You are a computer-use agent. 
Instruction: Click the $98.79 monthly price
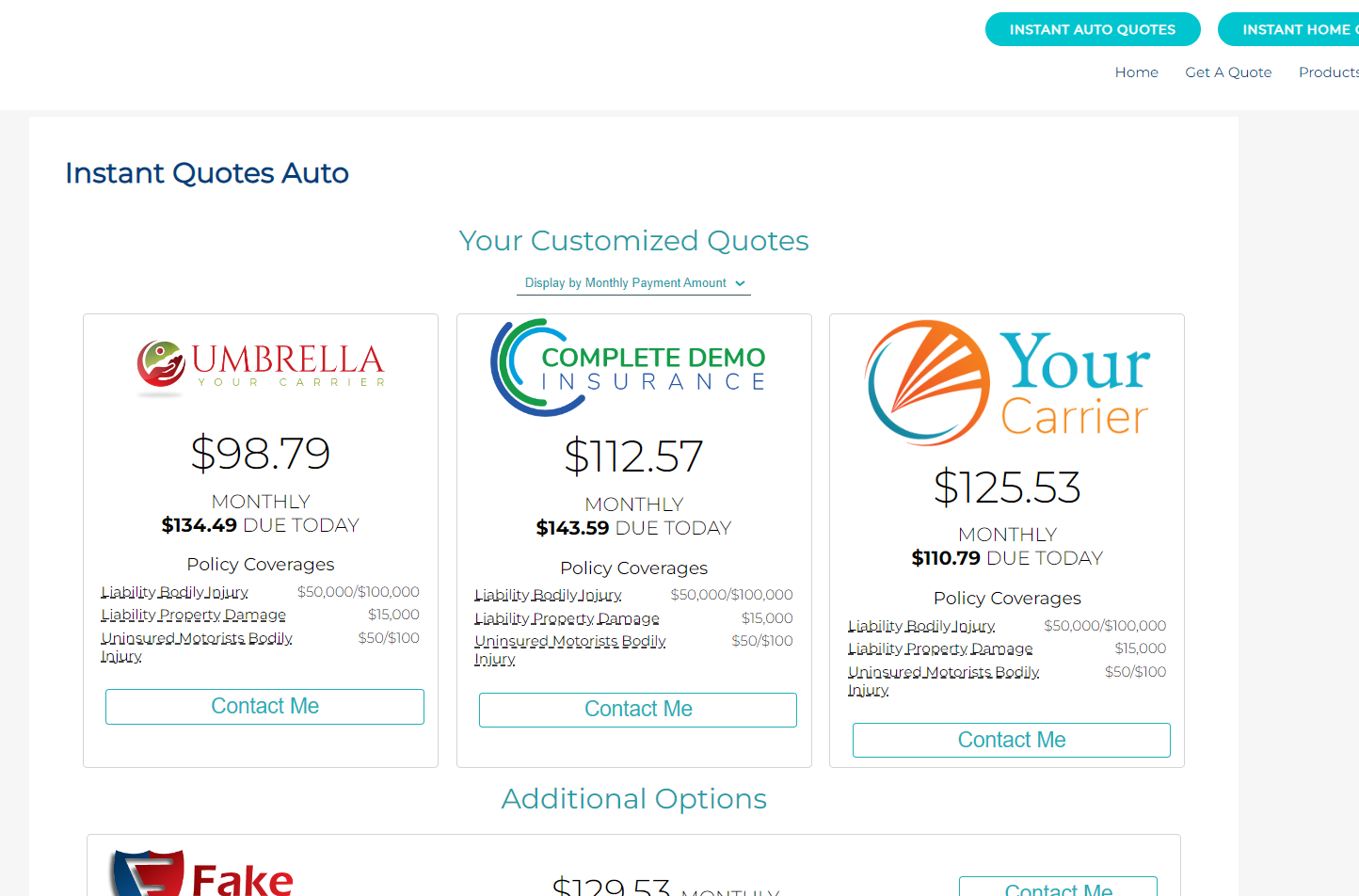point(261,454)
